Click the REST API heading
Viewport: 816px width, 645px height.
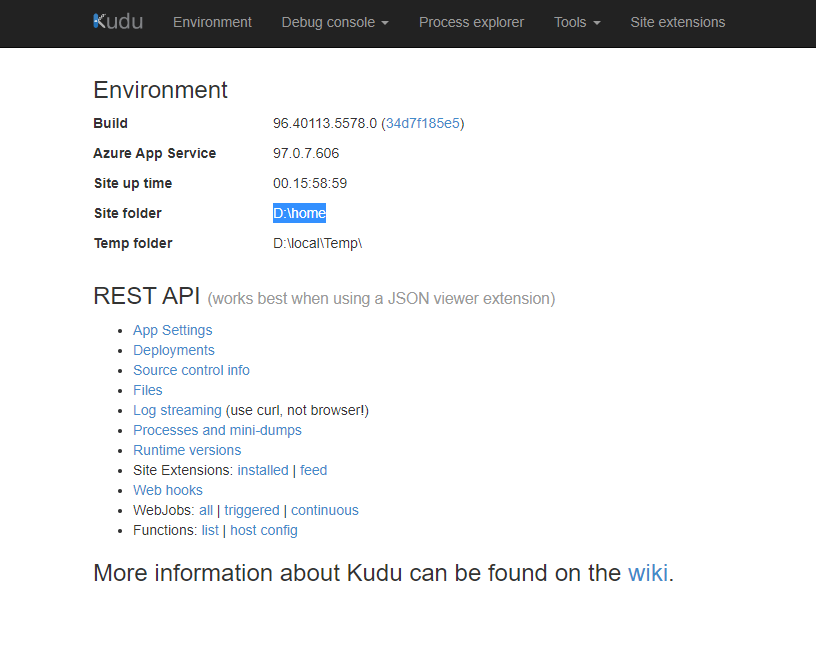(147, 296)
